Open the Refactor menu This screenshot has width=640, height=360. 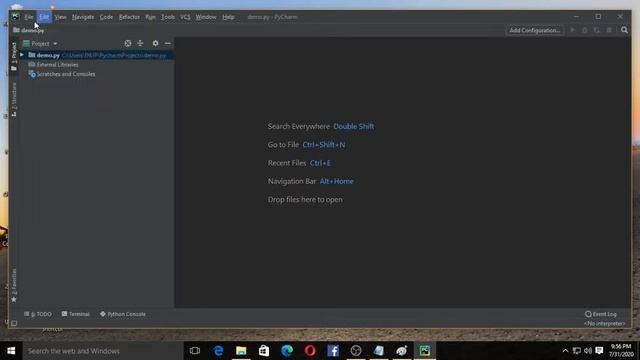(x=129, y=17)
